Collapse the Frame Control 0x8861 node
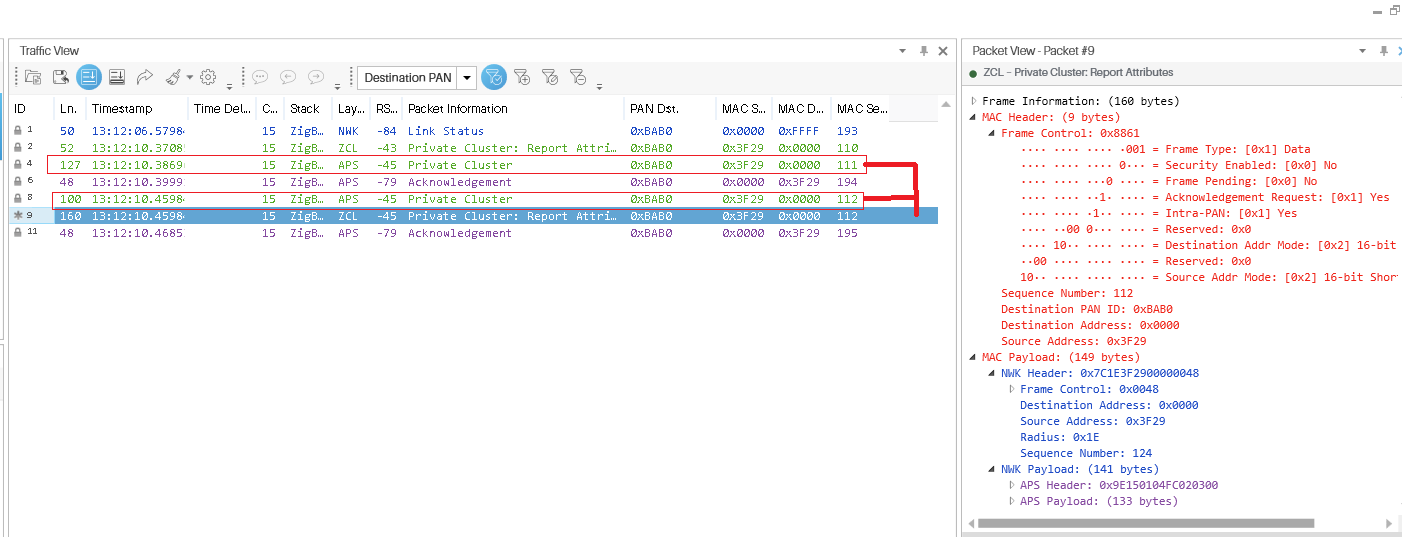This screenshot has width=1402, height=537. point(993,133)
